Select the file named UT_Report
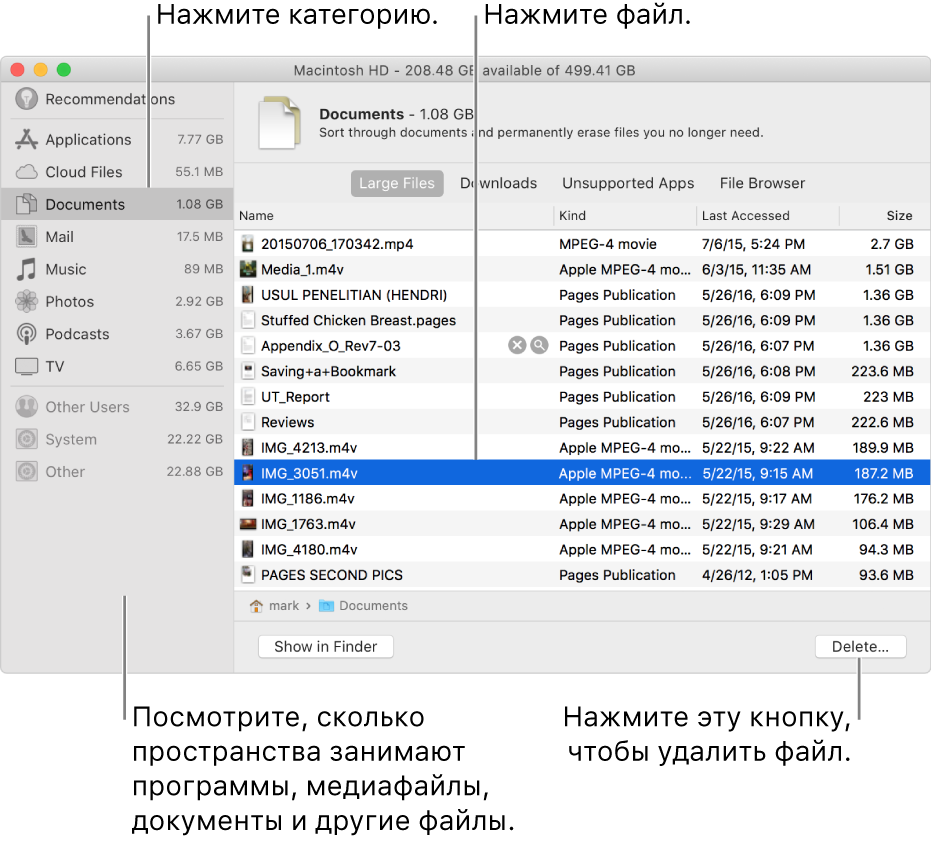The width and height of the screenshot is (931, 841). click(295, 397)
